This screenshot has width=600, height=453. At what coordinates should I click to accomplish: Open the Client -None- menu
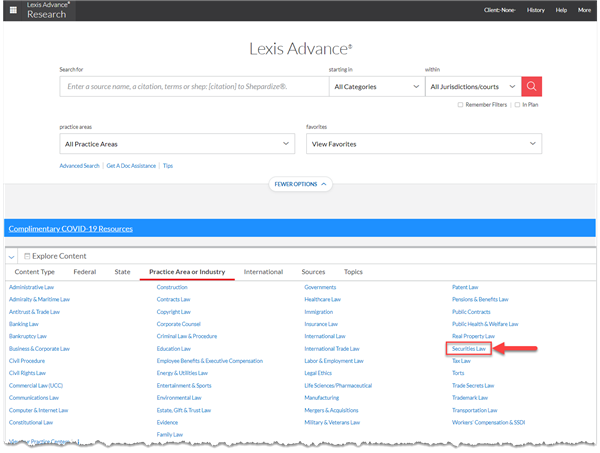click(x=499, y=10)
